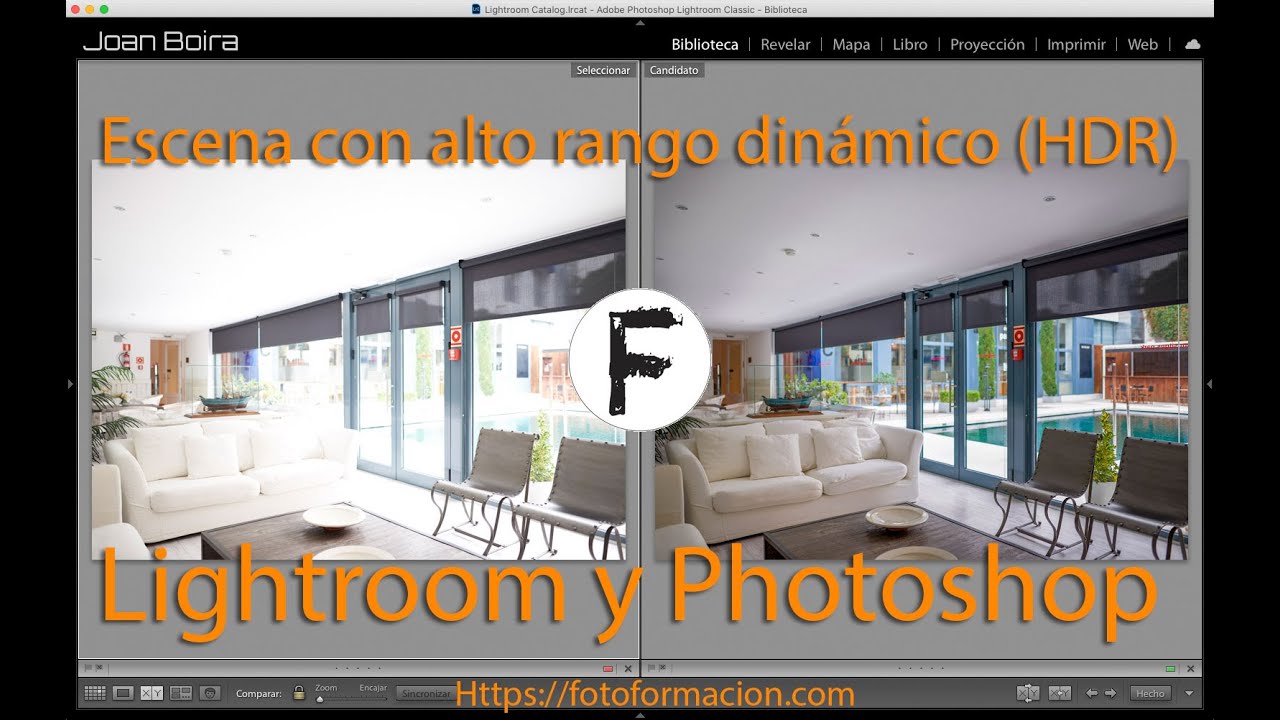Open cloud sync status icon

[1192, 44]
